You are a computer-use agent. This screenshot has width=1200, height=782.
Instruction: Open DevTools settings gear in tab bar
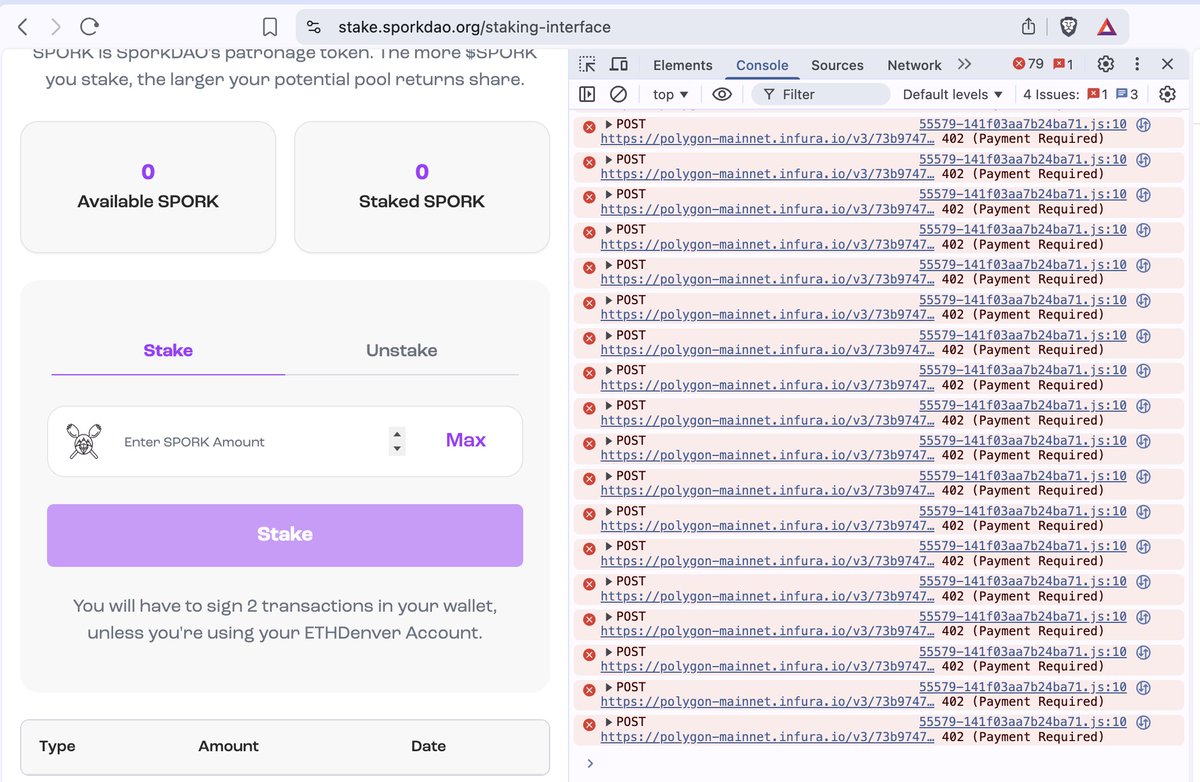pos(1105,64)
